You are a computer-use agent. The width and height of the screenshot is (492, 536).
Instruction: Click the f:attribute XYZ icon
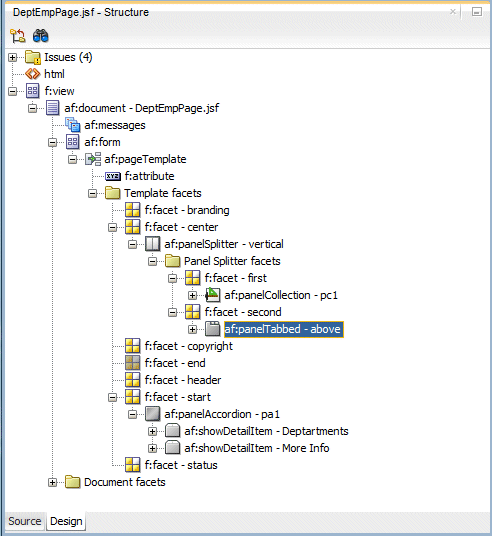[x=113, y=176]
